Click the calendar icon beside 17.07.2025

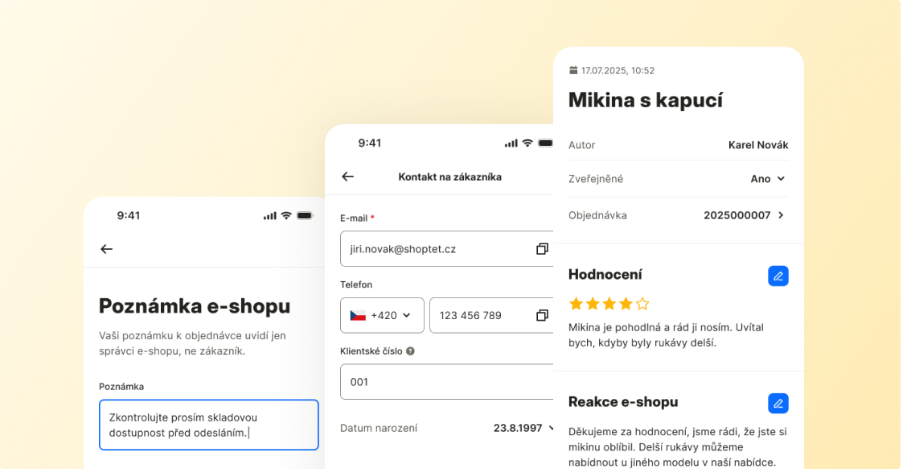coord(573,70)
